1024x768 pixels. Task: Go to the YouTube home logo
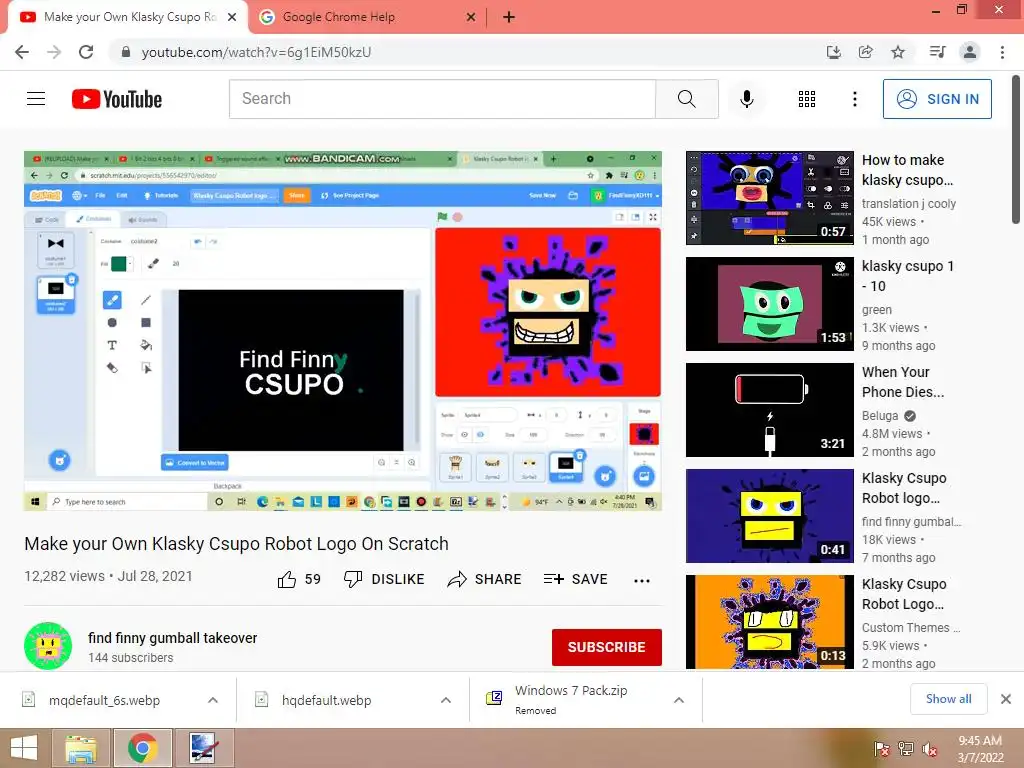click(x=117, y=99)
